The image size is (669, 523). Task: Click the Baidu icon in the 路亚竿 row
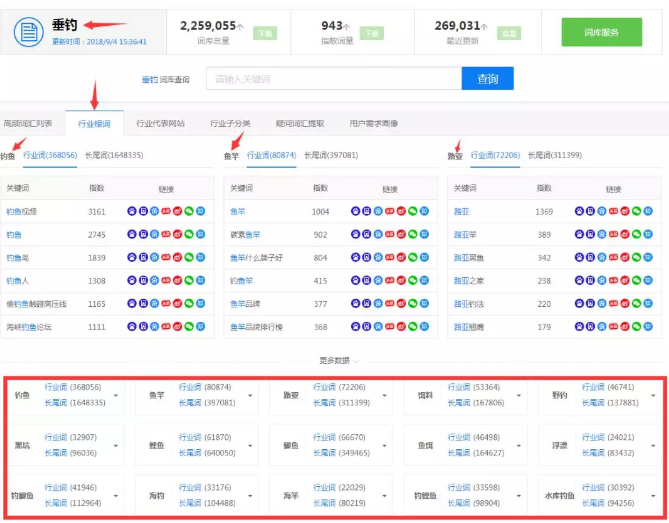579,235
